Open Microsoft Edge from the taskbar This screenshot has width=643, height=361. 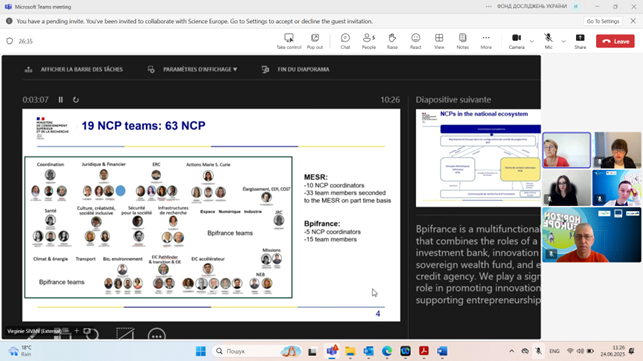pos(387,351)
